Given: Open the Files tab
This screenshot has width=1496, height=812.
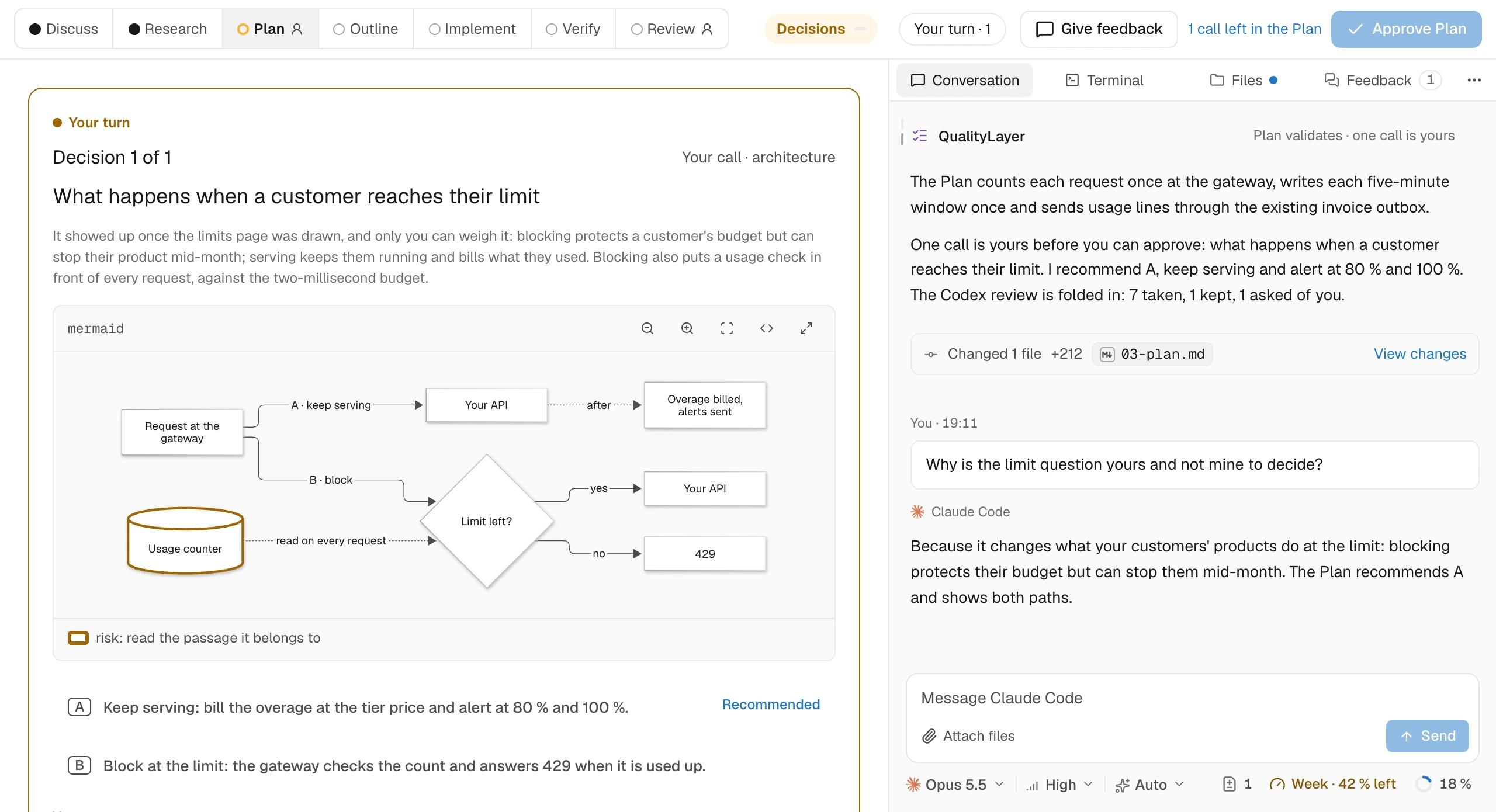Looking at the screenshot, I should point(1243,80).
